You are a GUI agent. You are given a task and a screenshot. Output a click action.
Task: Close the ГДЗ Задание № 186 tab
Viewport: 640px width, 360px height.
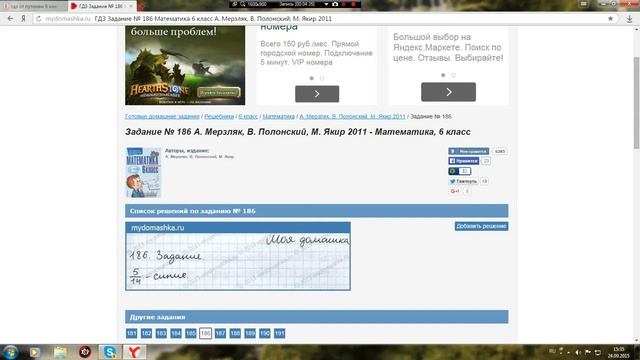[x=131, y=6]
